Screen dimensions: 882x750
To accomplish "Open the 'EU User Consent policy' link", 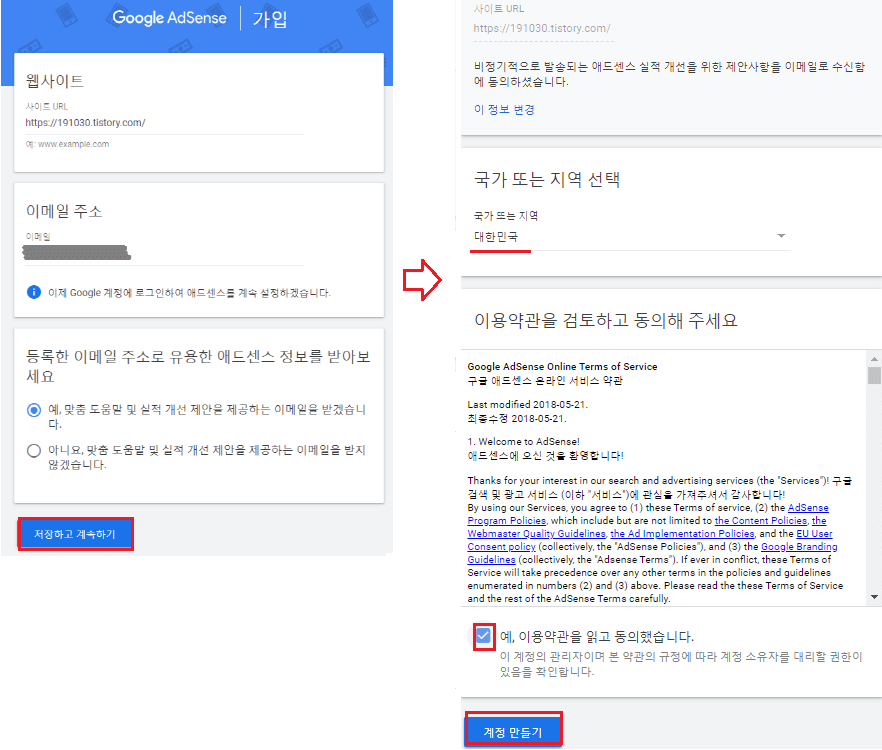I will click(650, 540).
